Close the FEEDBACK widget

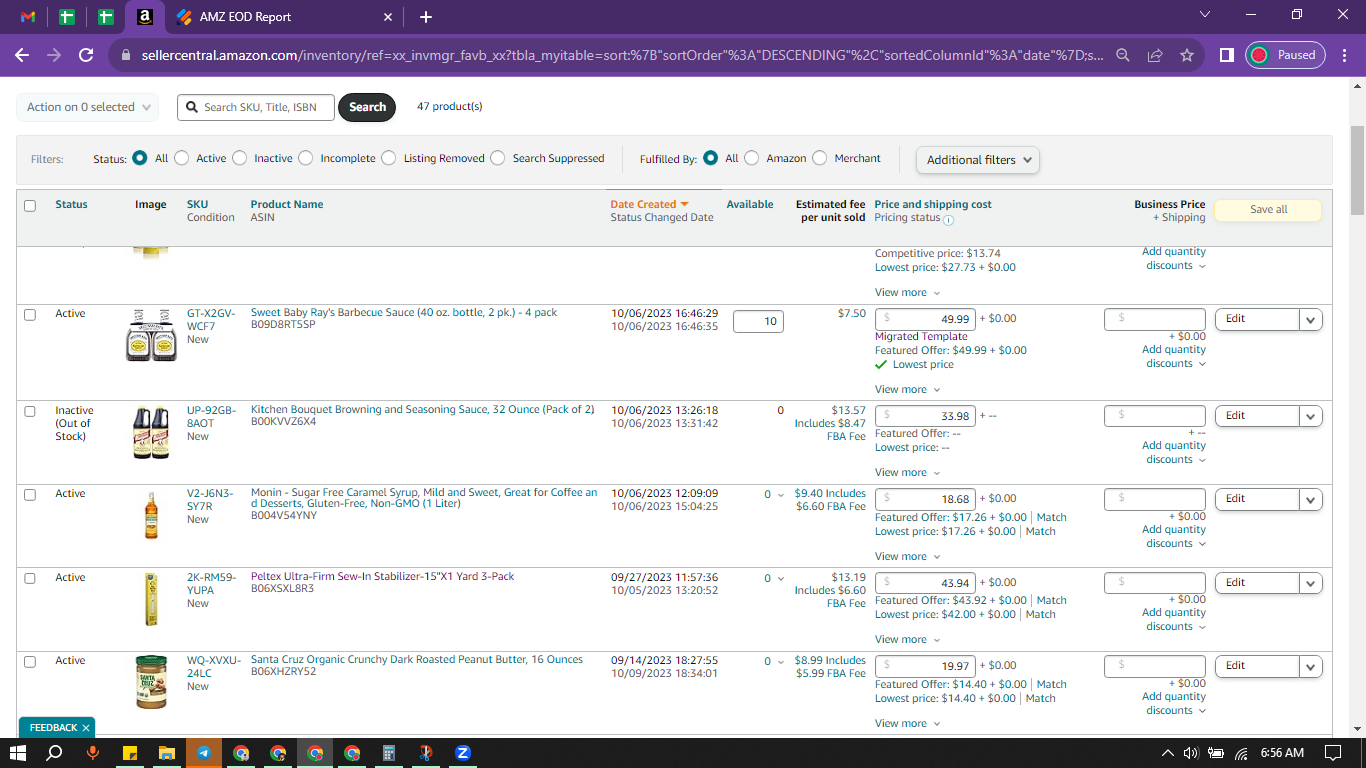pyautogui.click(x=86, y=728)
